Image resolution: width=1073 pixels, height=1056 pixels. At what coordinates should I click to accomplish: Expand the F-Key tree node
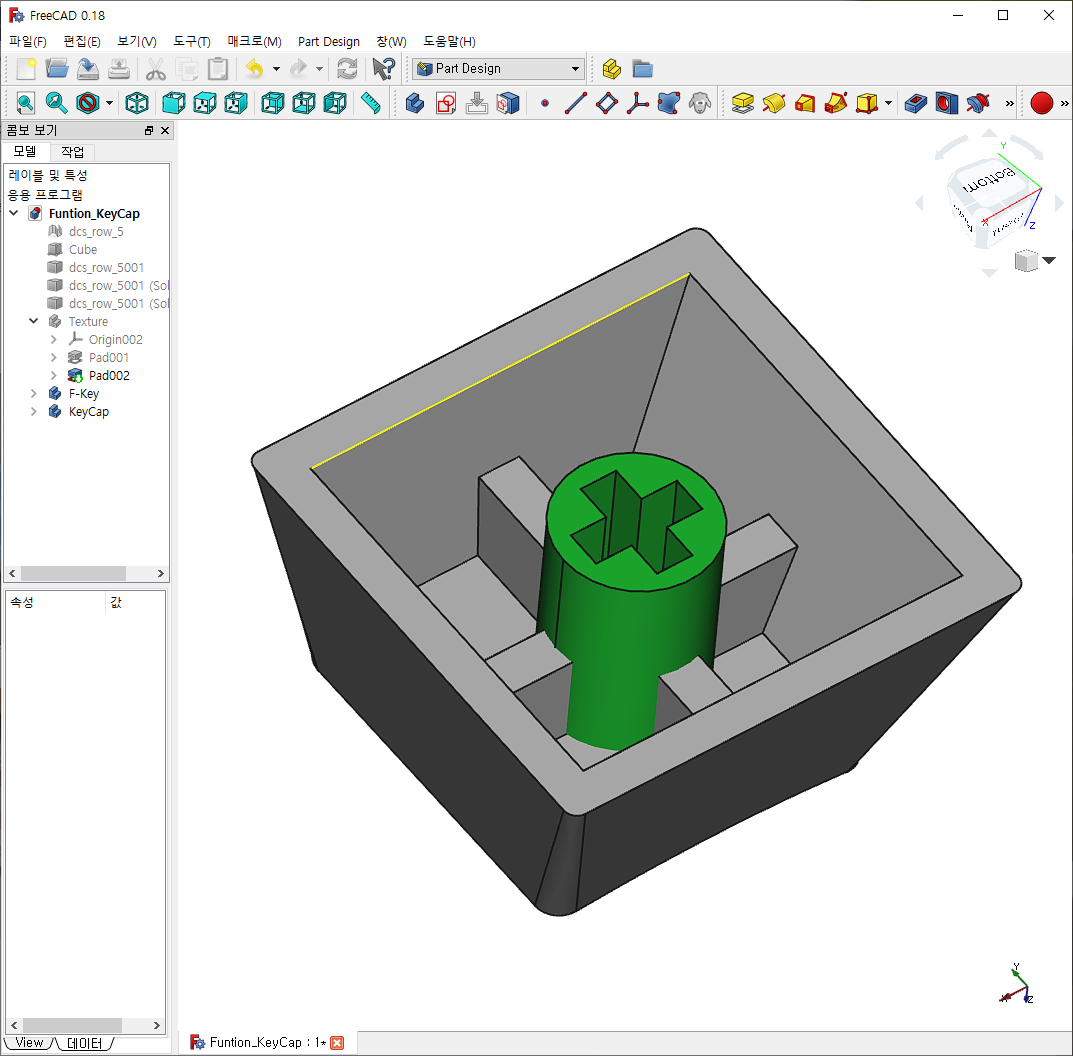pyautogui.click(x=34, y=394)
